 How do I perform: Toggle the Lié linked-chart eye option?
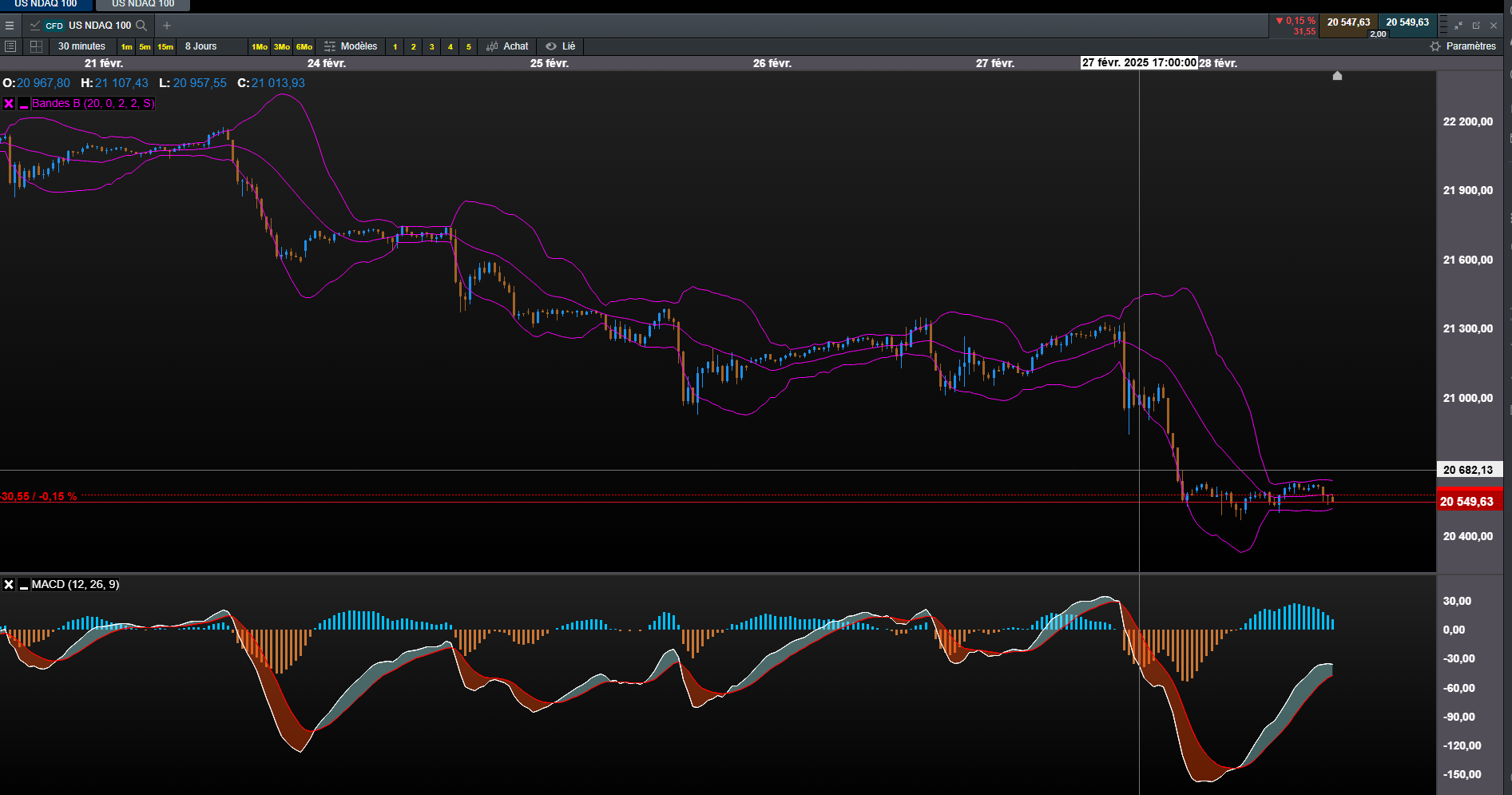(560, 46)
